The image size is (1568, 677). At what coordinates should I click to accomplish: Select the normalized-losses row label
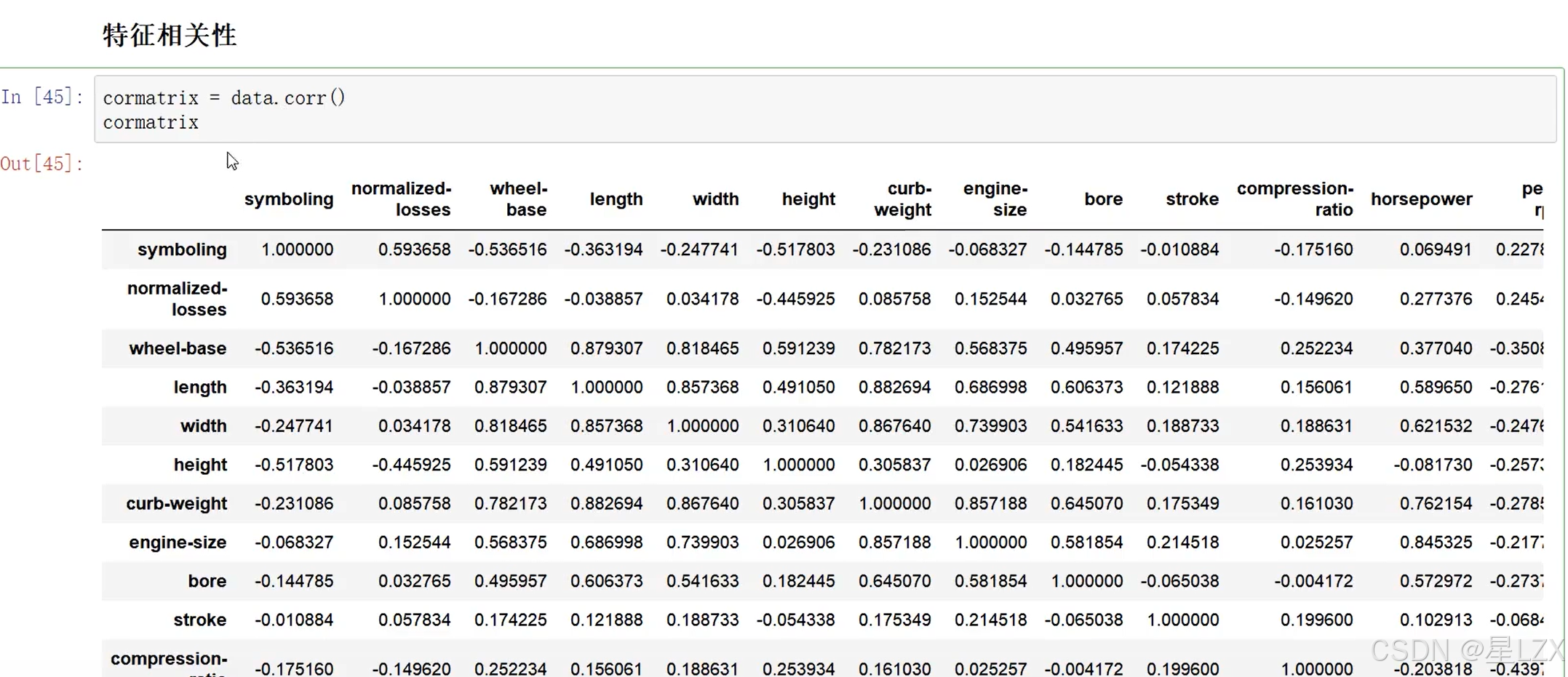[x=177, y=299]
